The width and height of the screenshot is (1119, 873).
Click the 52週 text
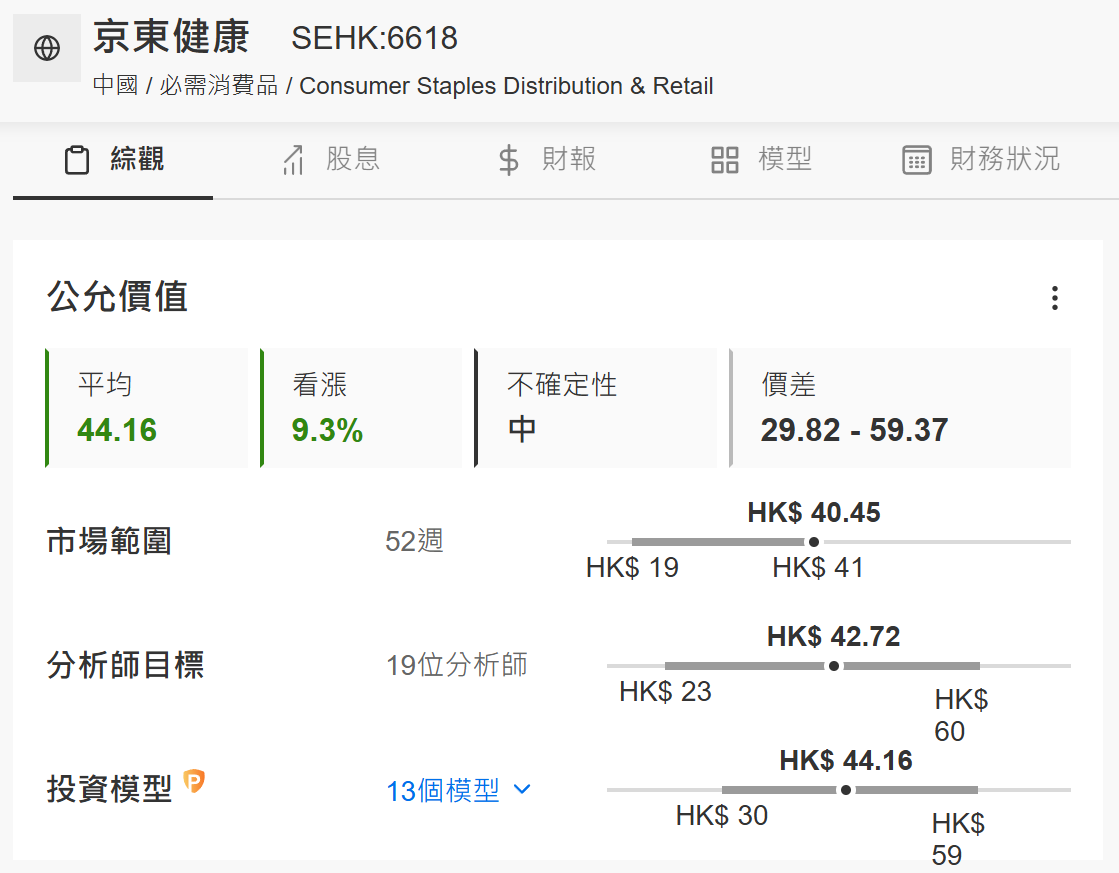tap(414, 541)
